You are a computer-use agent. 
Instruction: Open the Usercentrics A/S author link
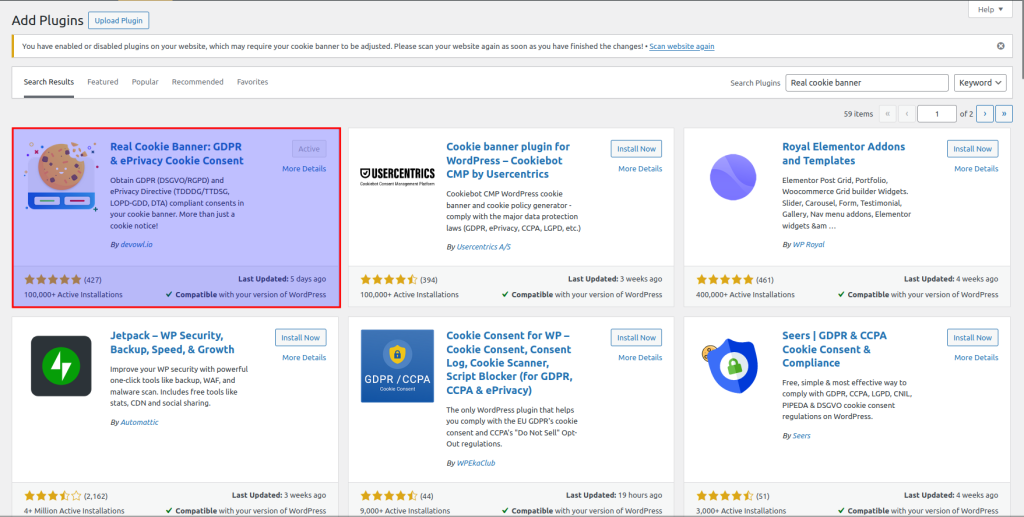point(484,247)
